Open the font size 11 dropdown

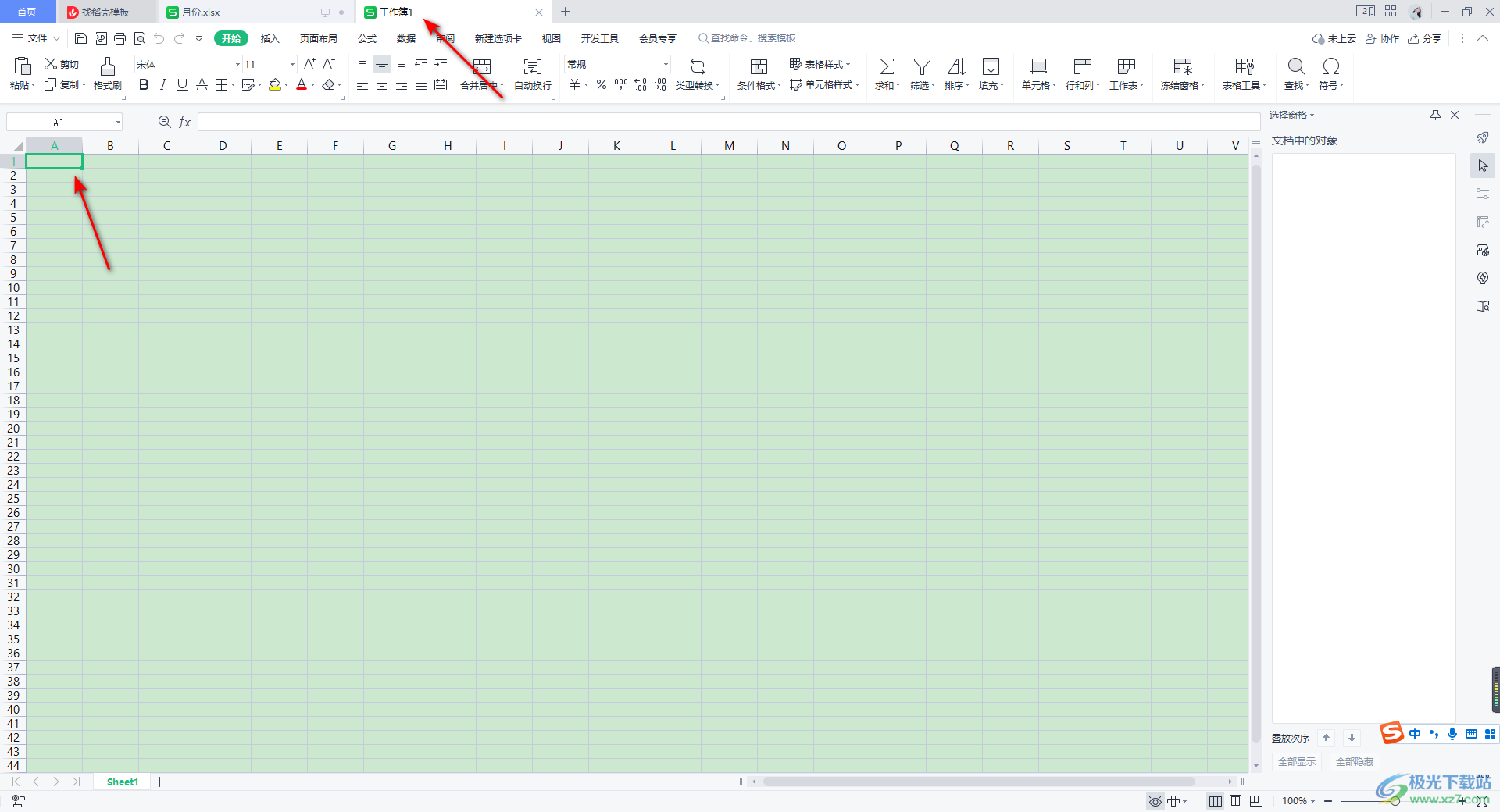point(292,64)
